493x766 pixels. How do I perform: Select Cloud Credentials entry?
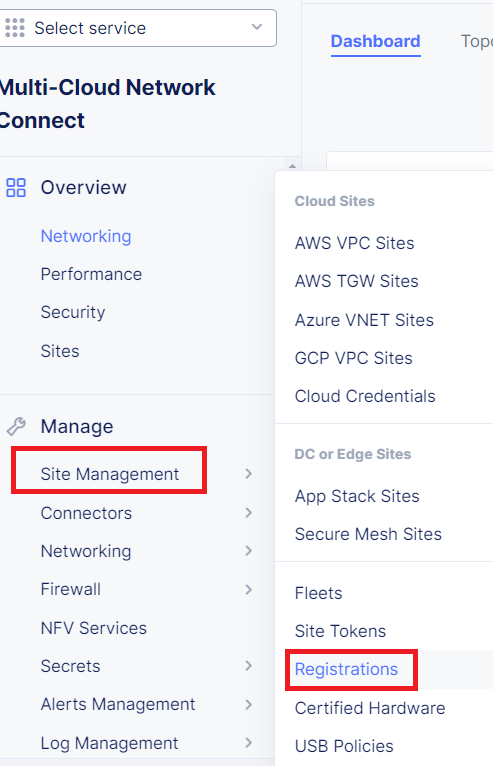point(365,396)
